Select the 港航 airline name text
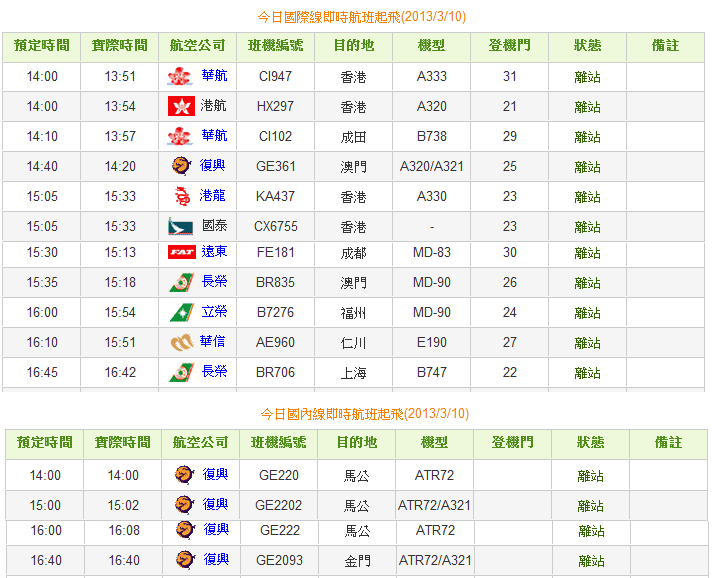This screenshot has width=717, height=578. [x=213, y=106]
